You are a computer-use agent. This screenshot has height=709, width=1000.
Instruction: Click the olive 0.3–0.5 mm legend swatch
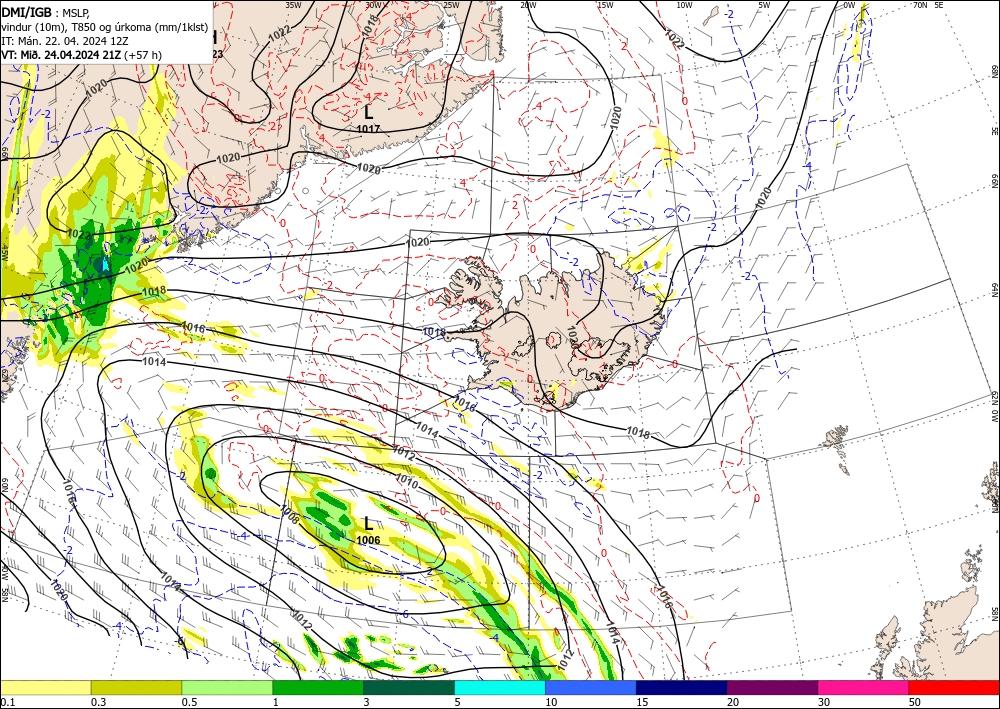[x=136, y=687]
